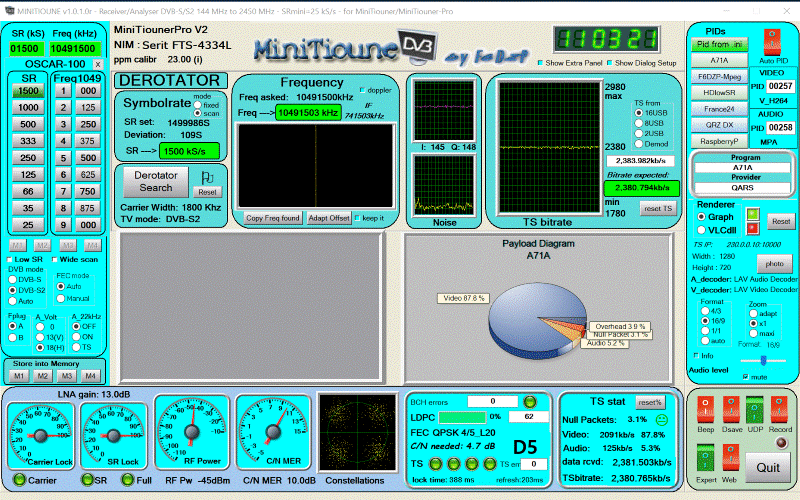This screenshot has height=500, width=800.
Task: Pick the 750 frequency button
Action: pyautogui.click(x=88, y=191)
